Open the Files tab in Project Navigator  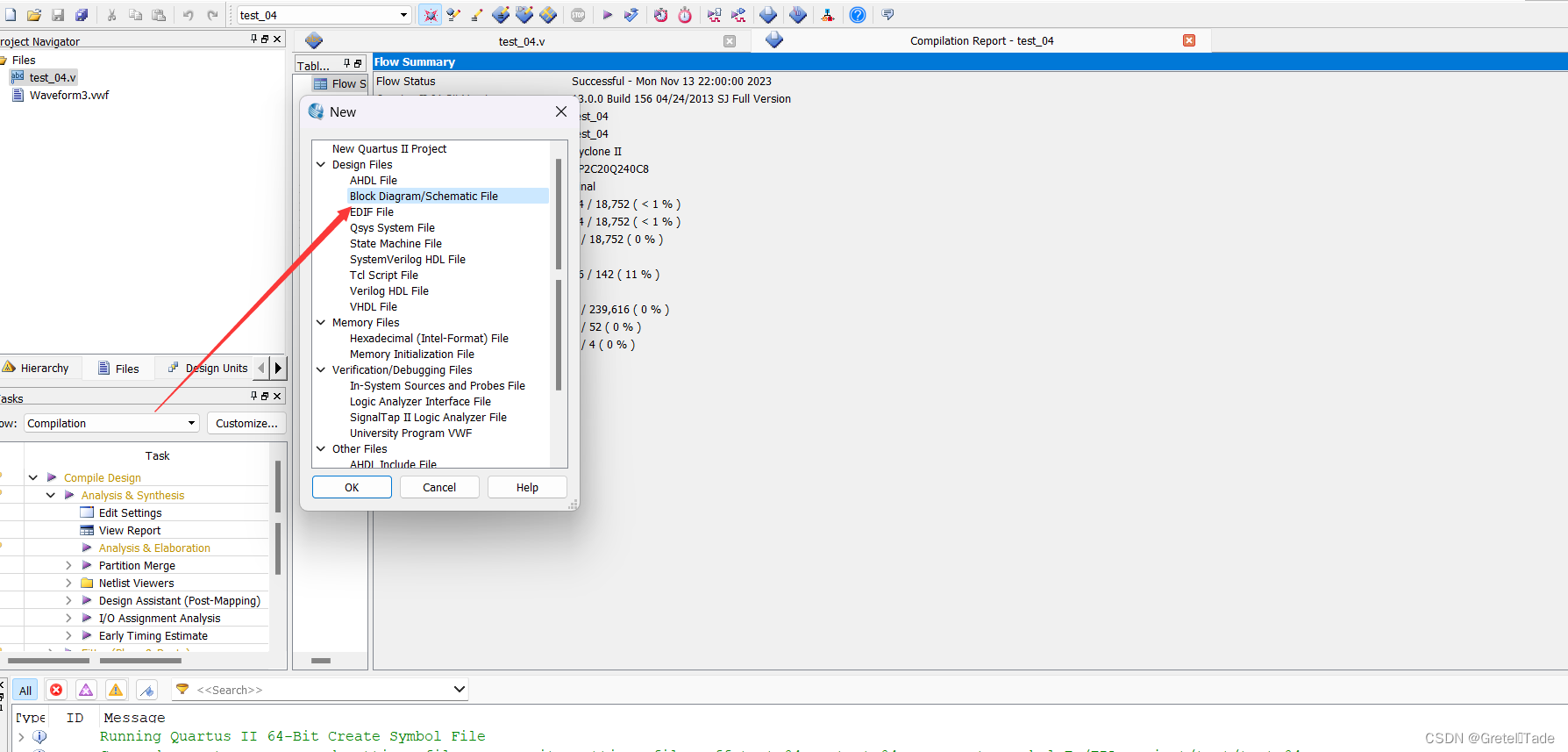[x=118, y=369]
